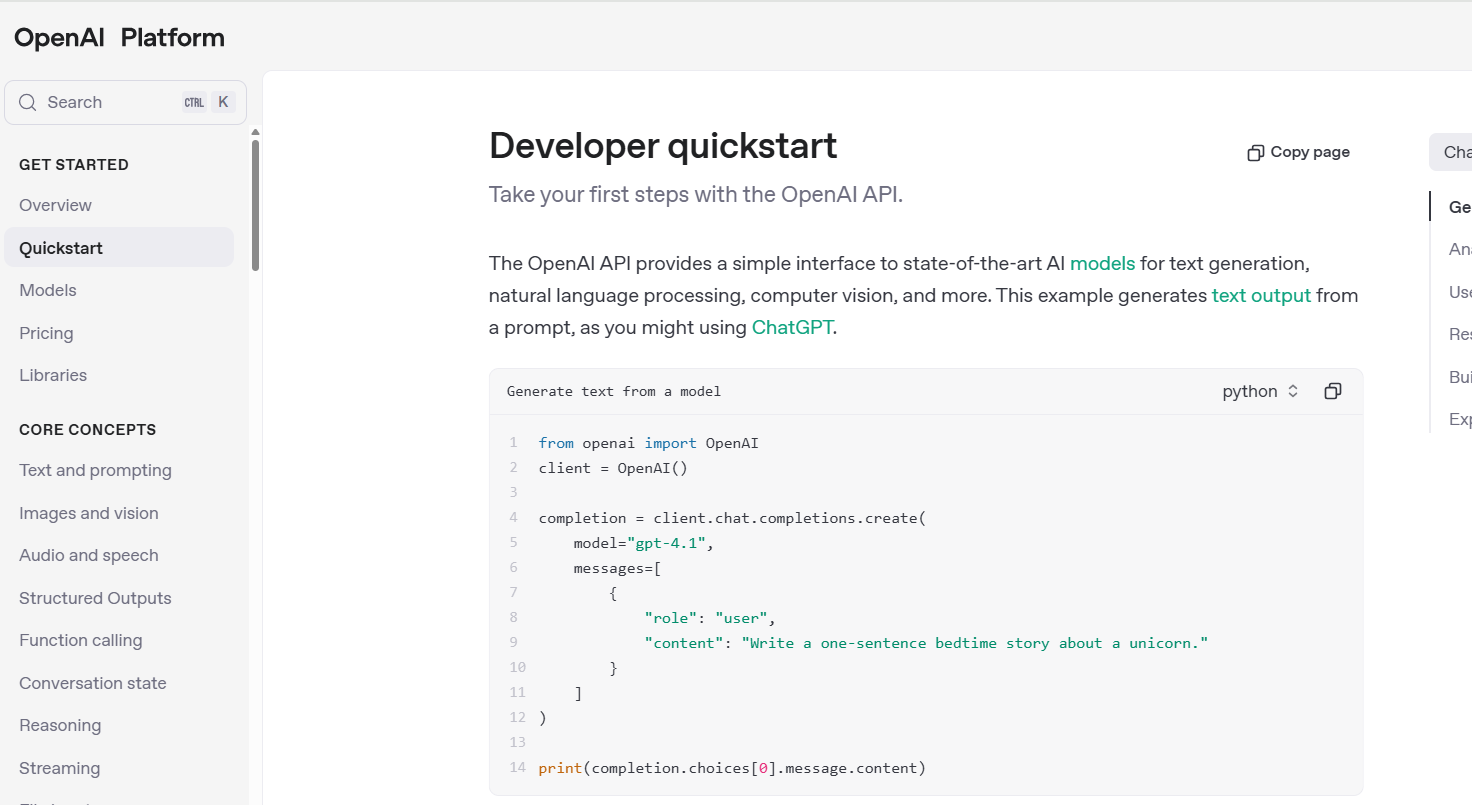Click the OpenAI Platform logo
This screenshot has height=805, width=1472.
tap(119, 38)
